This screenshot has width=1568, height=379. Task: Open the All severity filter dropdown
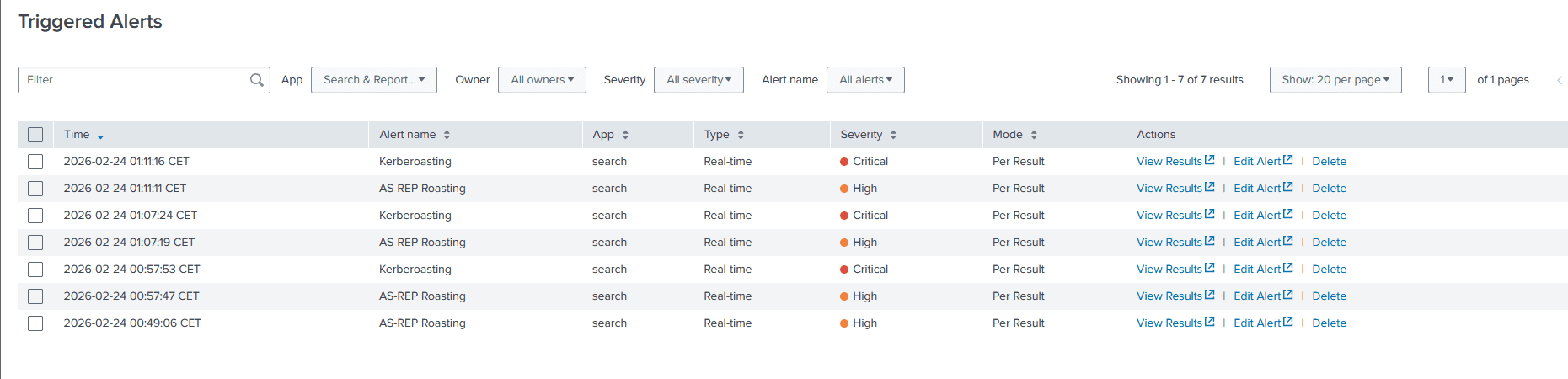tap(698, 80)
